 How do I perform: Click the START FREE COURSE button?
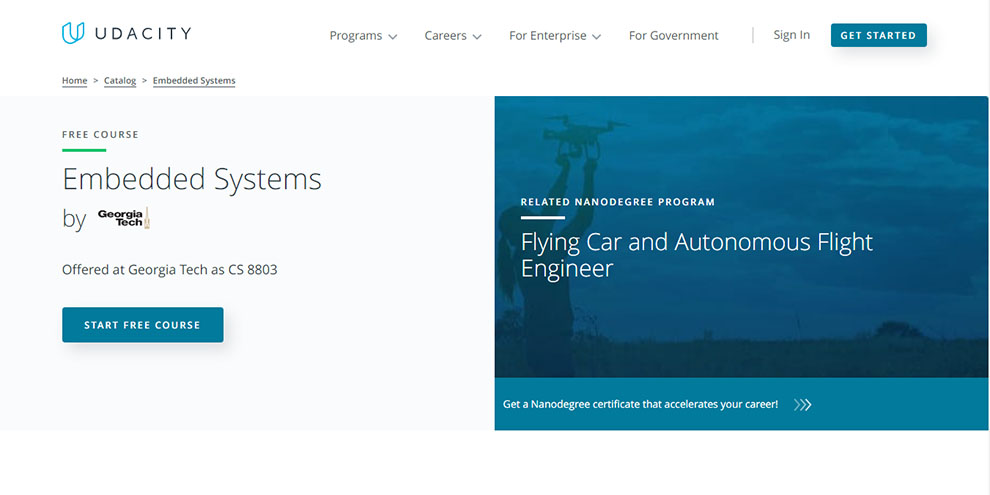pyautogui.click(x=143, y=325)
